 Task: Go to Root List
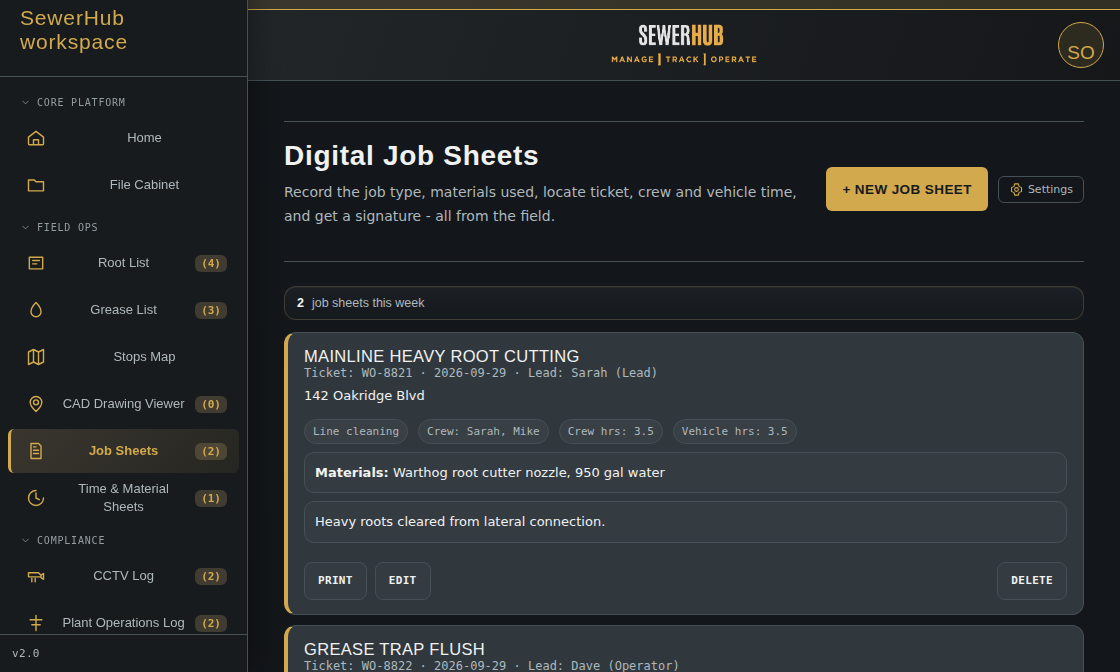coord(124,263)
